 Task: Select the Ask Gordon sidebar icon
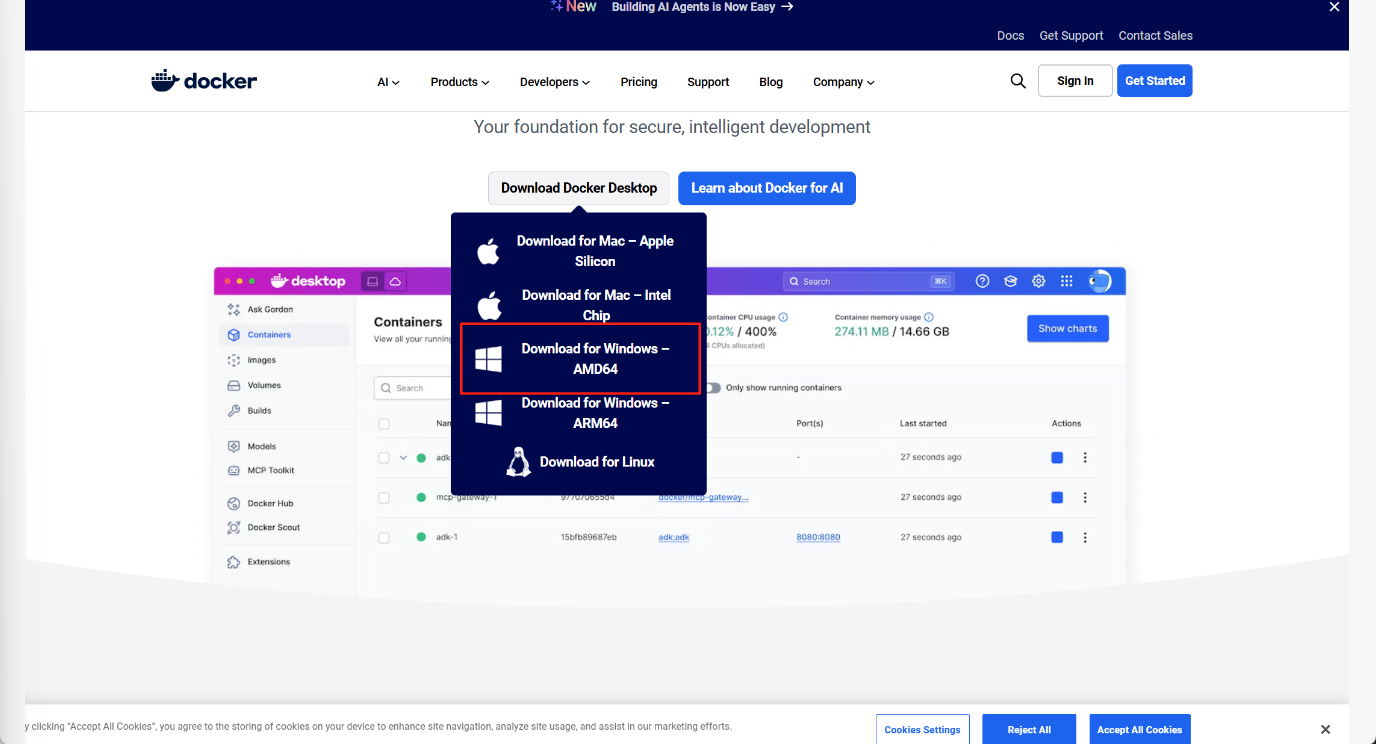click(234, 310)
